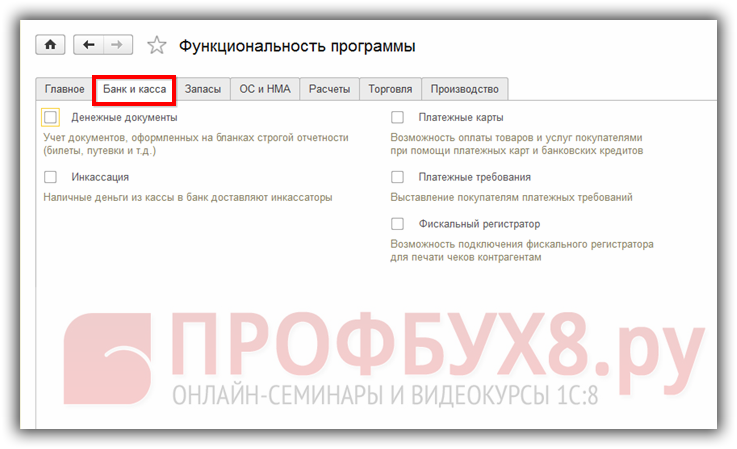
Task: Click description about подключения фискального регистратора
Action: 522,251
